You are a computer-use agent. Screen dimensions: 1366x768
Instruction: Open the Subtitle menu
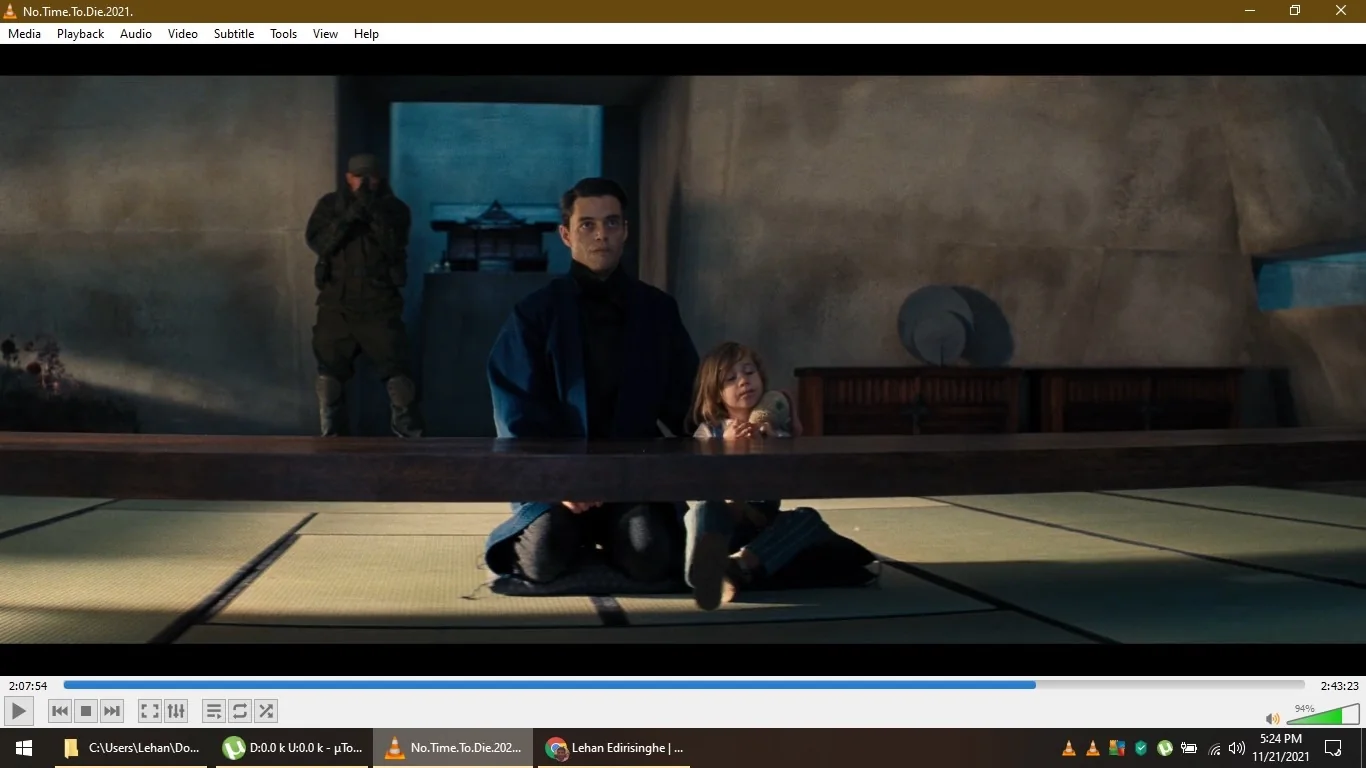(x=234, y=34)
